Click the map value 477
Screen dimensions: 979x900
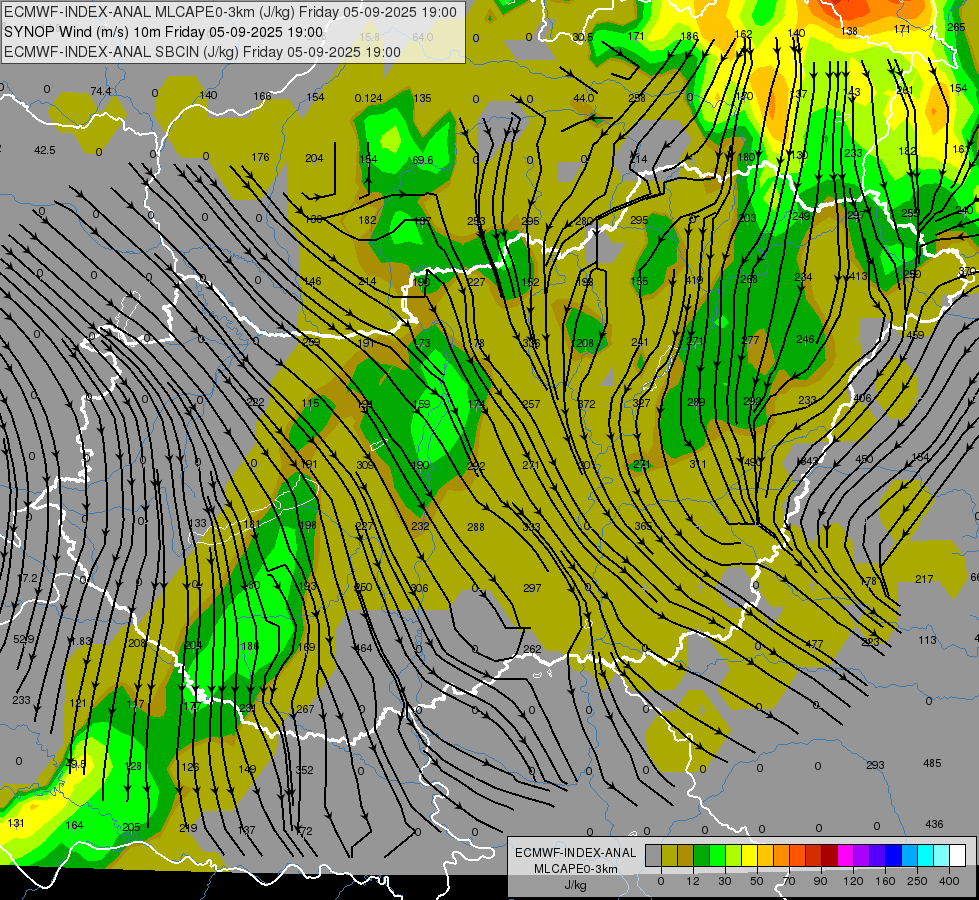(x=814, y=644)
